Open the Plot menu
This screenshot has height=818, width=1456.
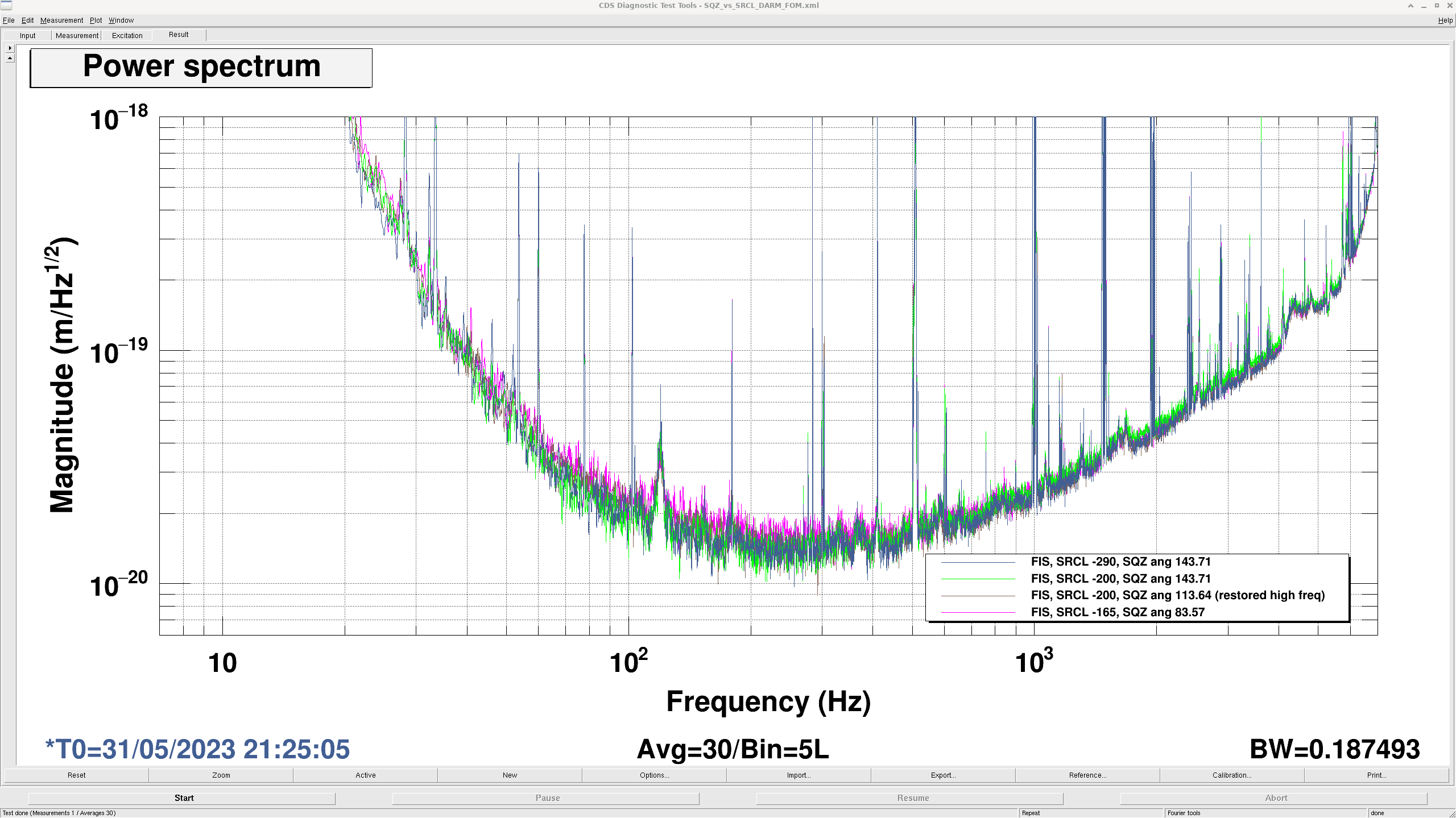coord(96,20)
